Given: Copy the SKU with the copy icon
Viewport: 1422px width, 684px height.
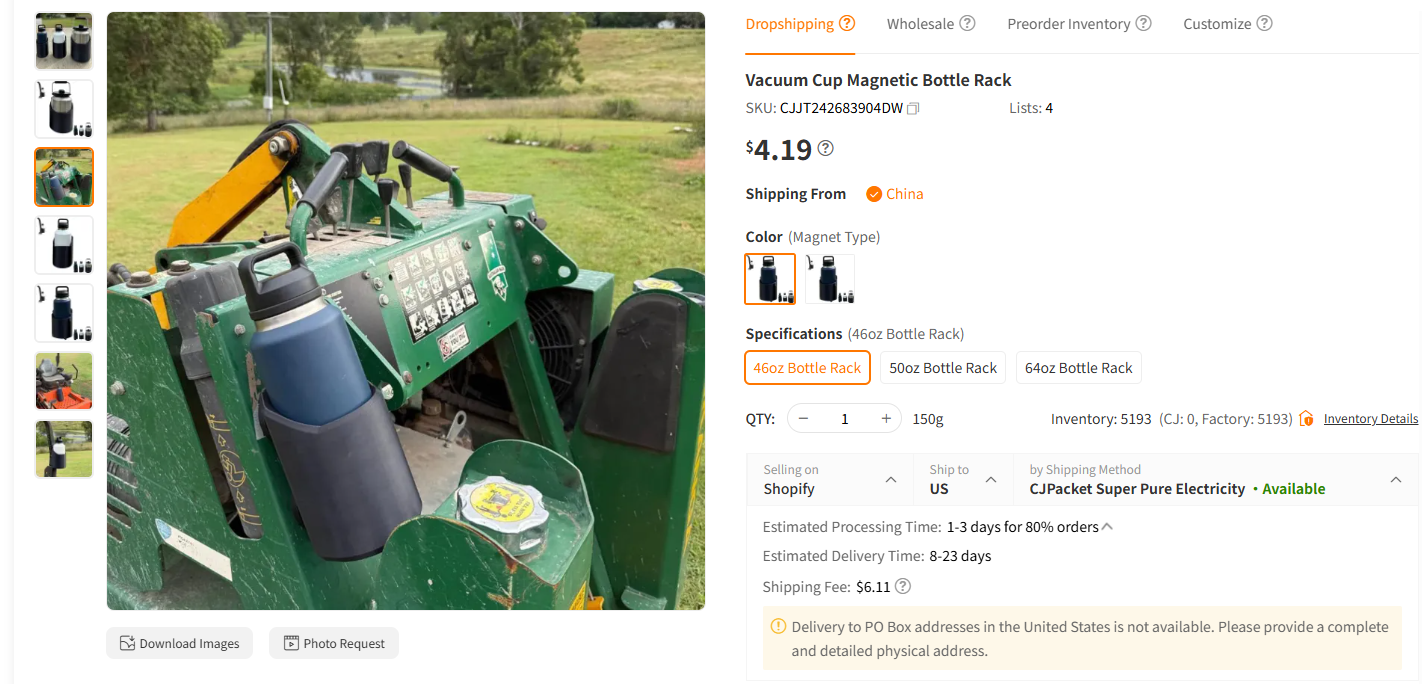Looking at the screenshot, I should (x=913, y=109).
